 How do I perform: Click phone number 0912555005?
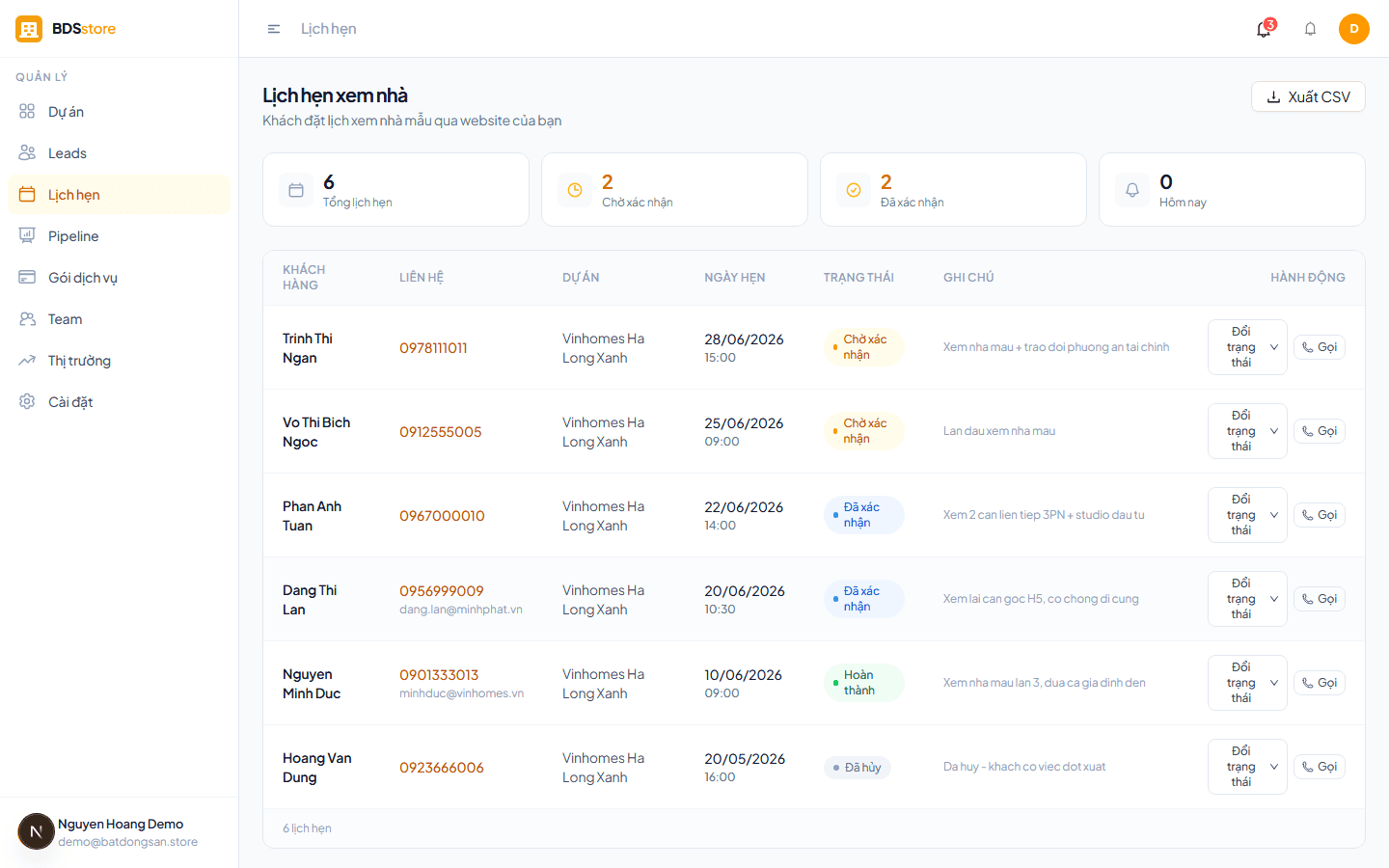click(441, 432)
